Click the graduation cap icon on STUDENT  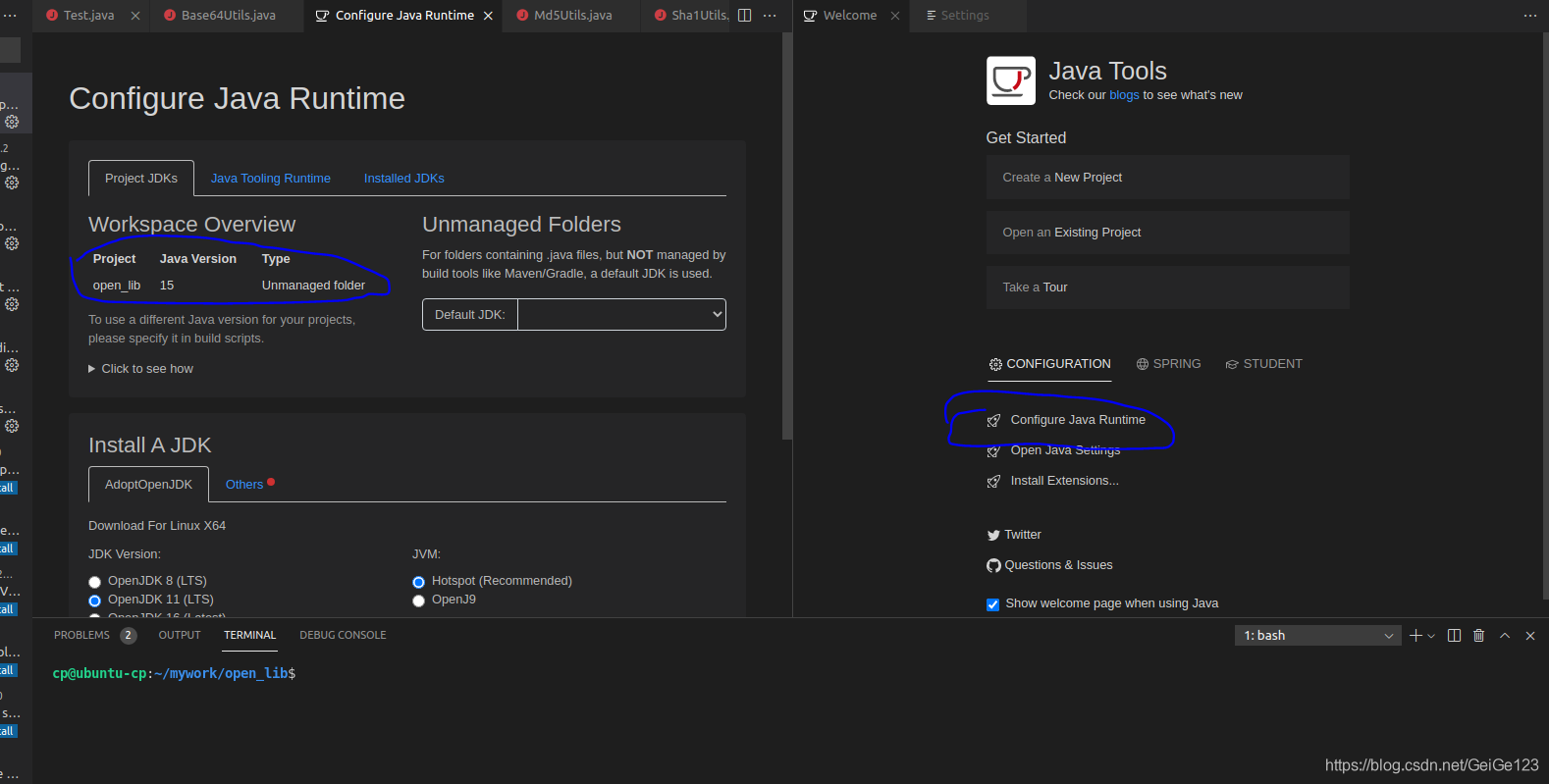point(1232,364)
